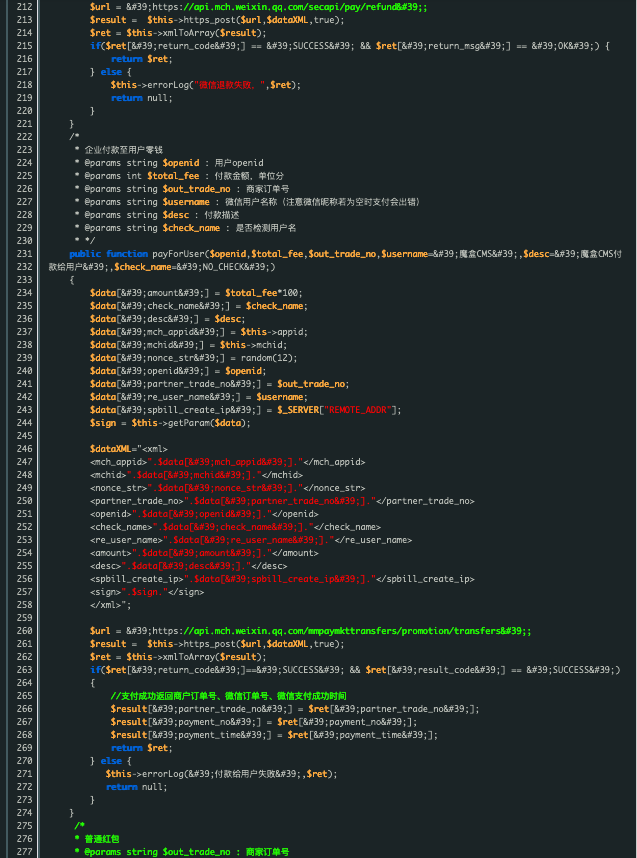Click the '</openid>' closing tag
This screenshot has height=858, width=637.
pyautogui.click(x=295, y=514)
